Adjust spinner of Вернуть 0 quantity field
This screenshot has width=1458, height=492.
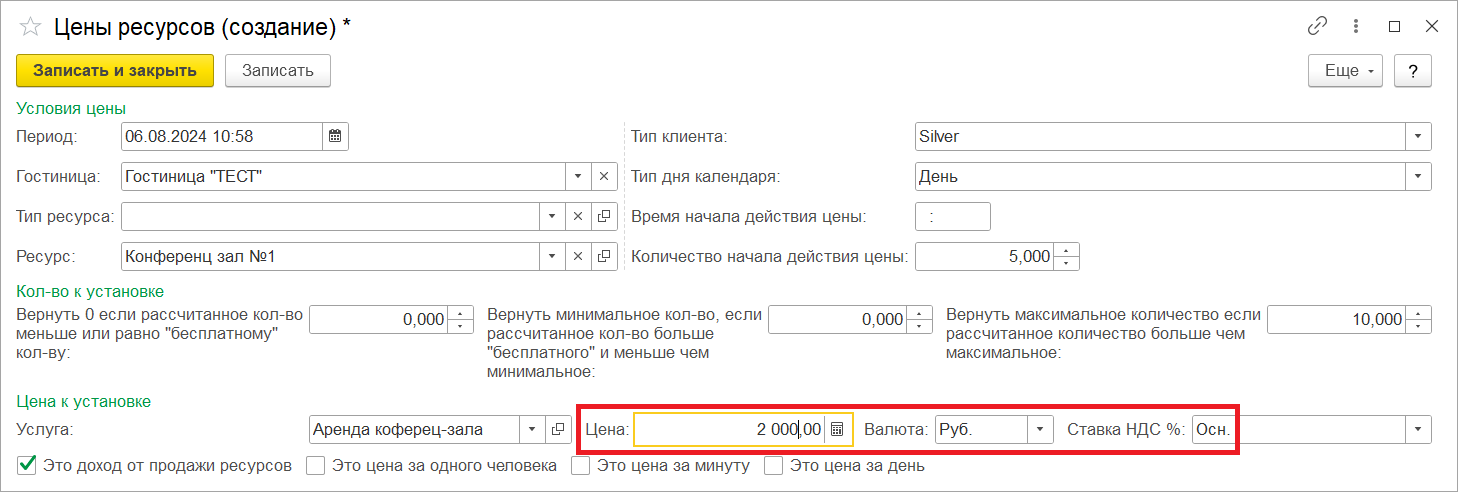point(461,319)
